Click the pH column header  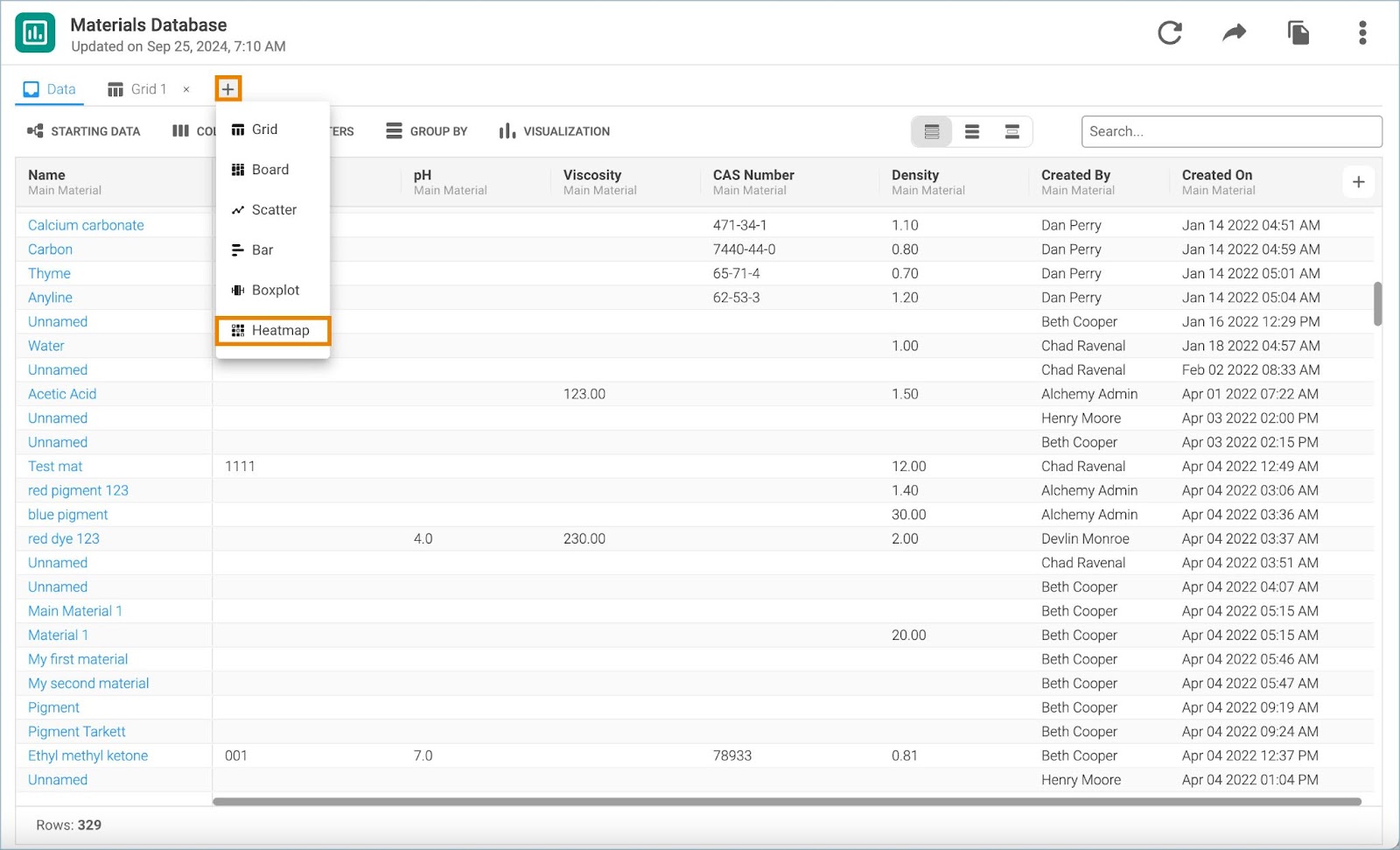tap(423, 175)
